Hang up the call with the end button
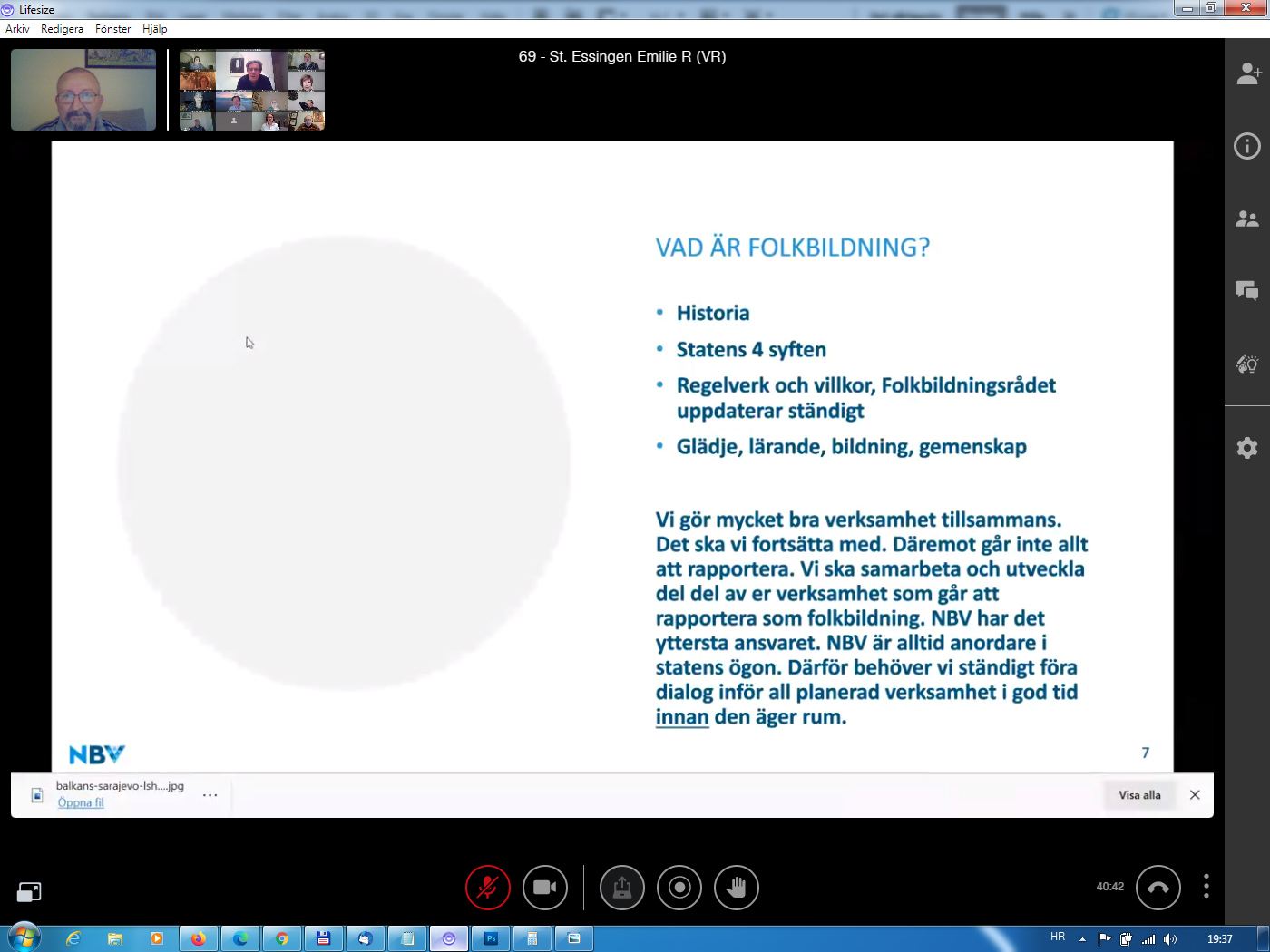The image size is (1270, 952). [1158, 888]
